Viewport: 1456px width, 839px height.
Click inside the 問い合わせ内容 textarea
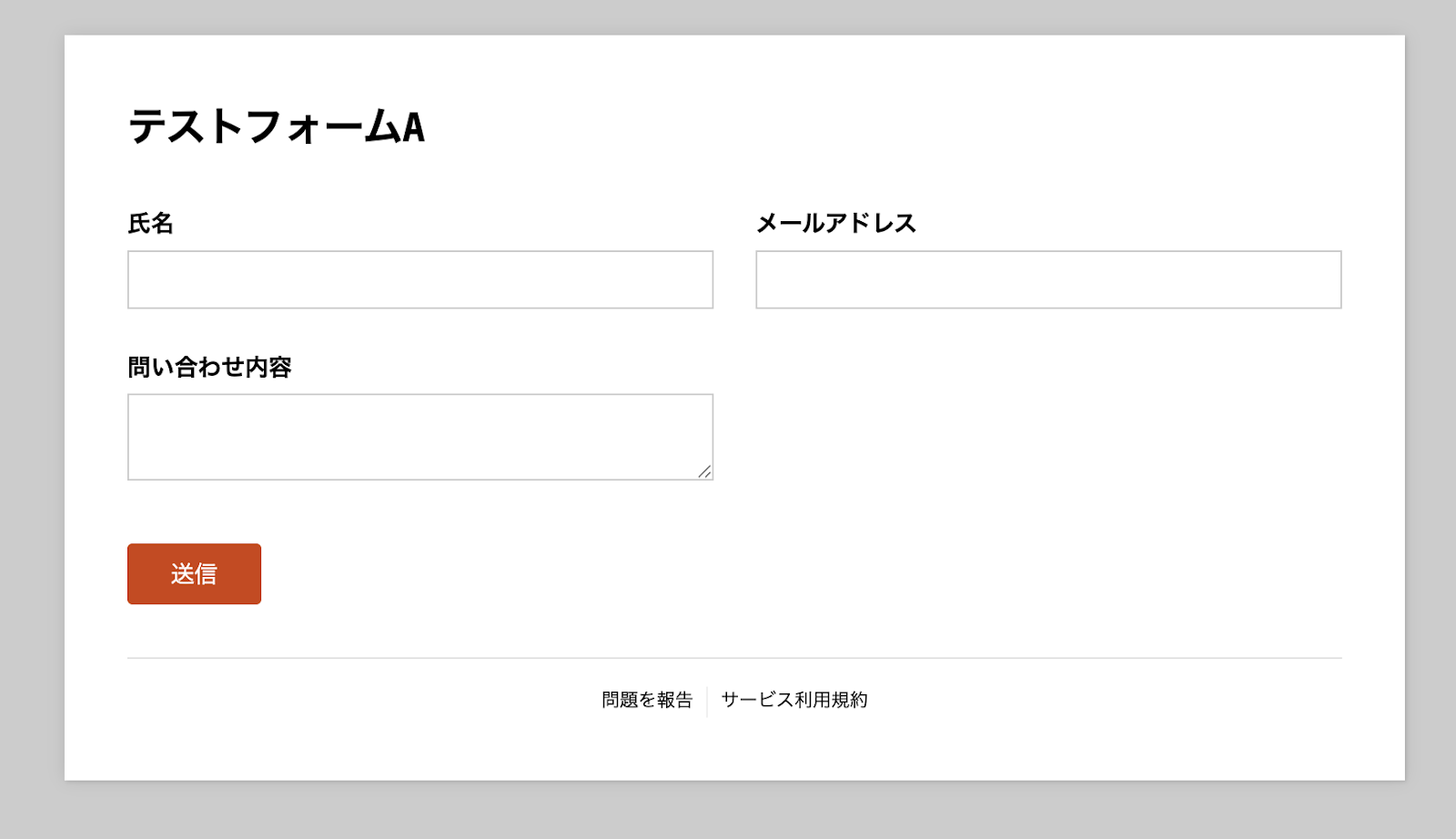click(420, 437)
